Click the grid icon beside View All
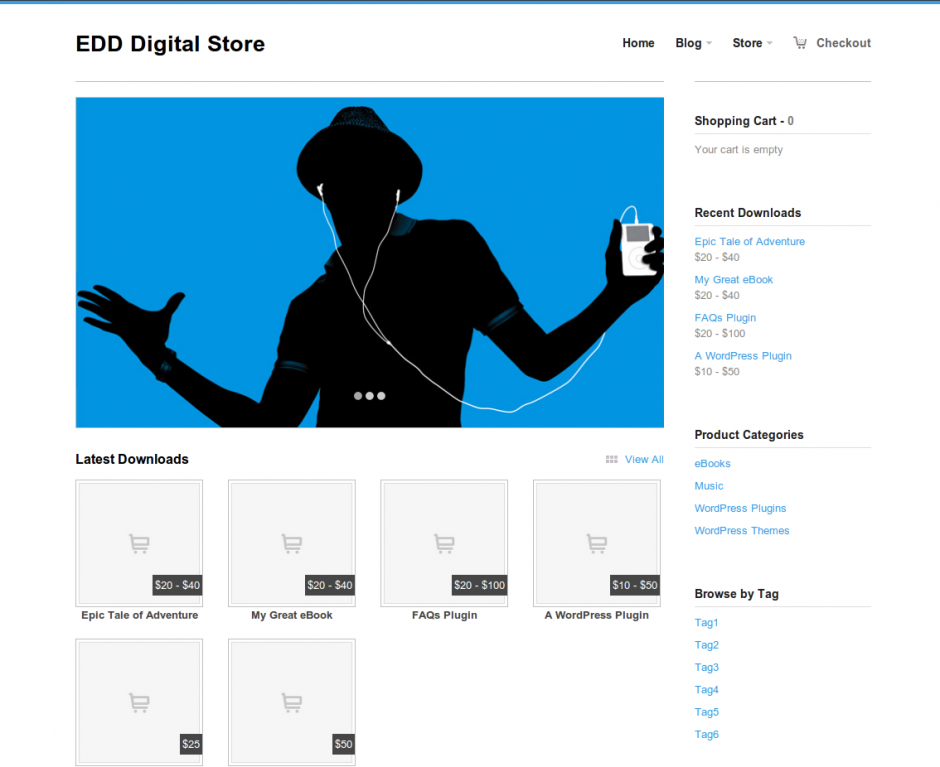 coord(611,459)
